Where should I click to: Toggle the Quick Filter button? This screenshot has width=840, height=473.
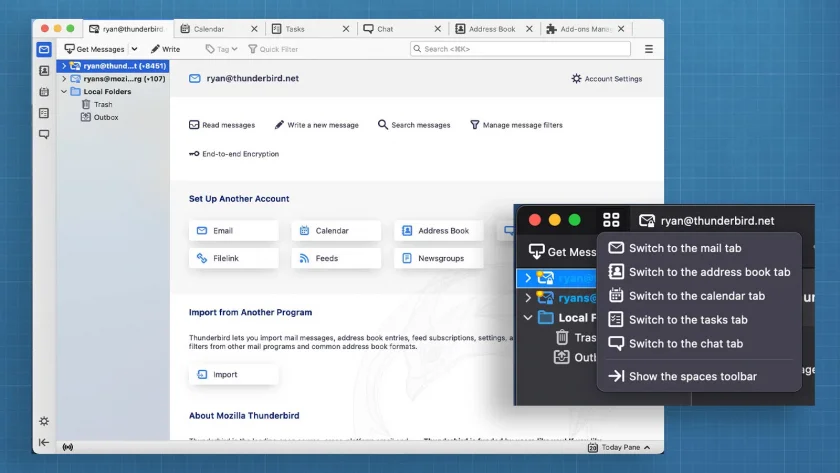273,49
